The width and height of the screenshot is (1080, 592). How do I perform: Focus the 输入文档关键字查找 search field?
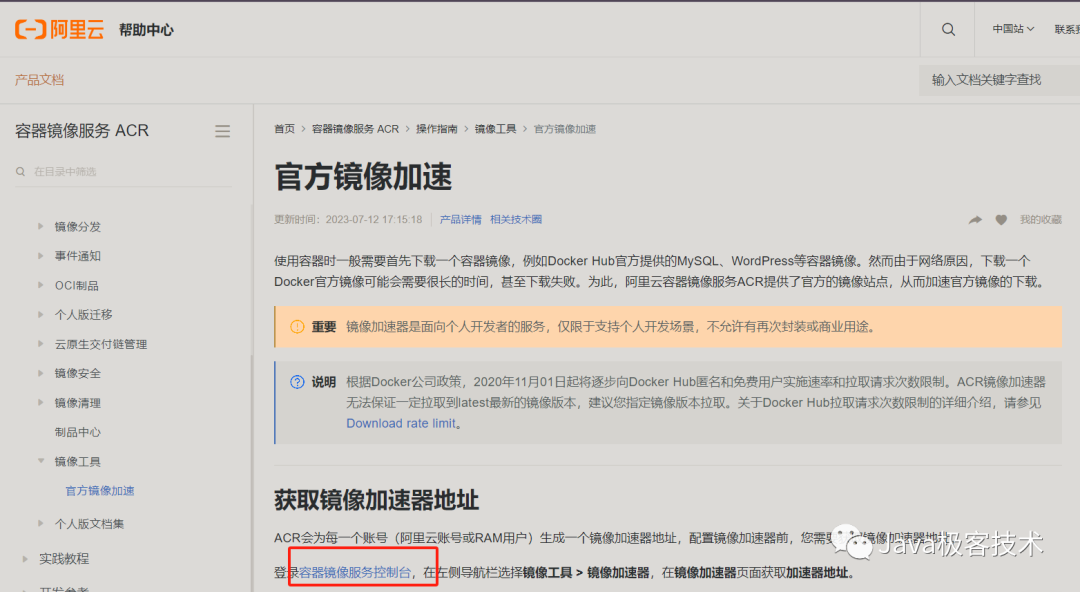[x=999, y=80]
